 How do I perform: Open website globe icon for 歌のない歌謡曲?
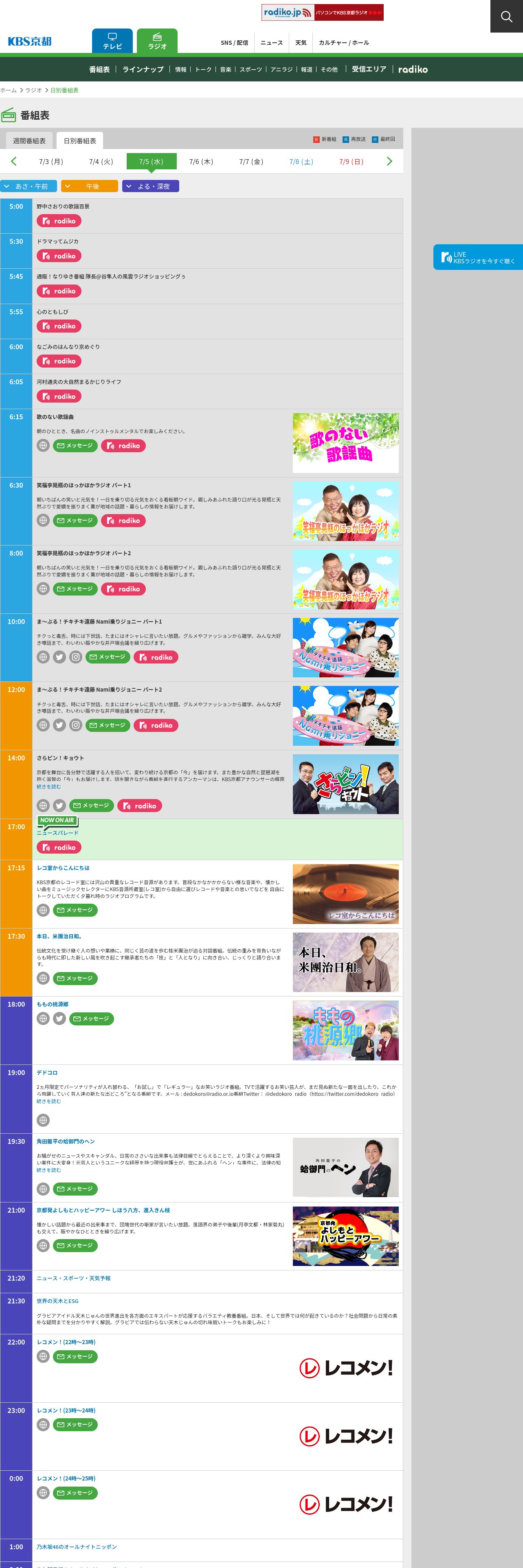(x=43, y=446)
